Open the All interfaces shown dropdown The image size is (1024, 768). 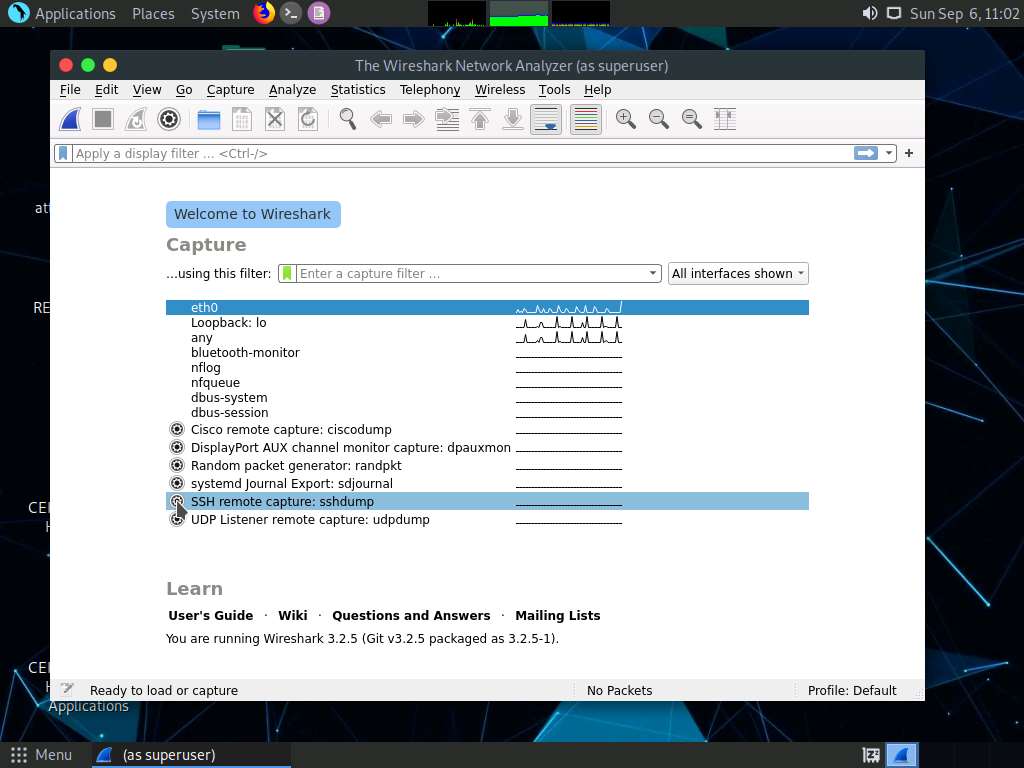(x=738, y=273)
